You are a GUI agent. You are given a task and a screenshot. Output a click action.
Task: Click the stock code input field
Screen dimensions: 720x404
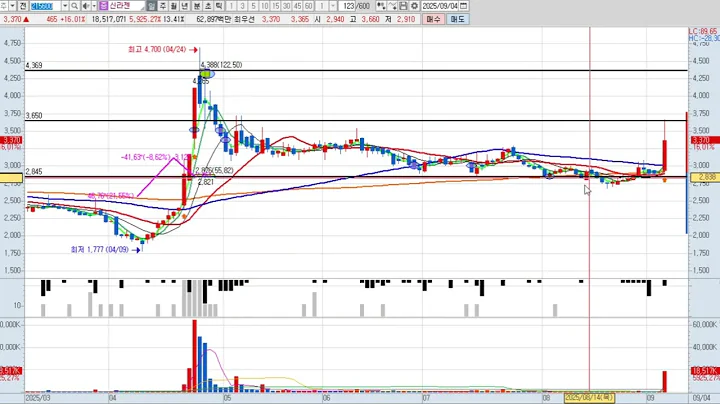46,6
